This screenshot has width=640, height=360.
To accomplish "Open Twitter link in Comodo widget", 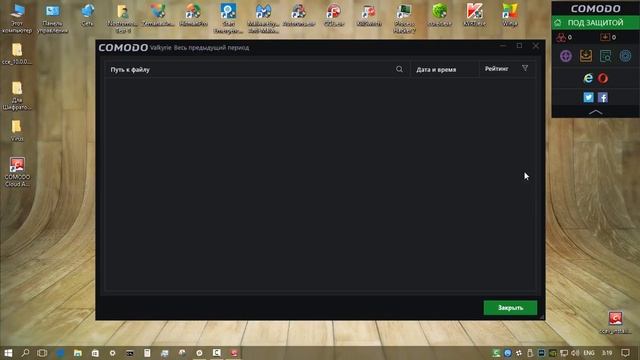I will (588, 97).
